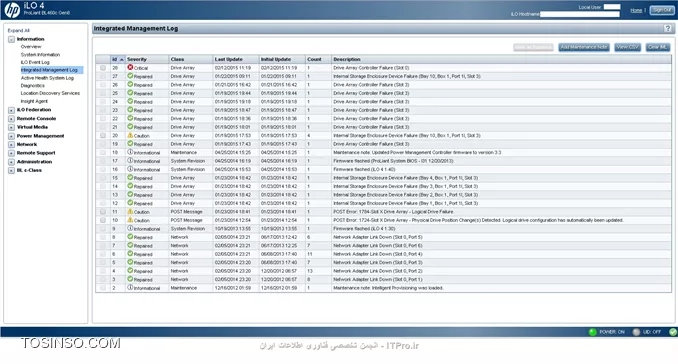Screen dimensions: 678x364
Task: Click the Clear IML button
Action: [658, 47]
